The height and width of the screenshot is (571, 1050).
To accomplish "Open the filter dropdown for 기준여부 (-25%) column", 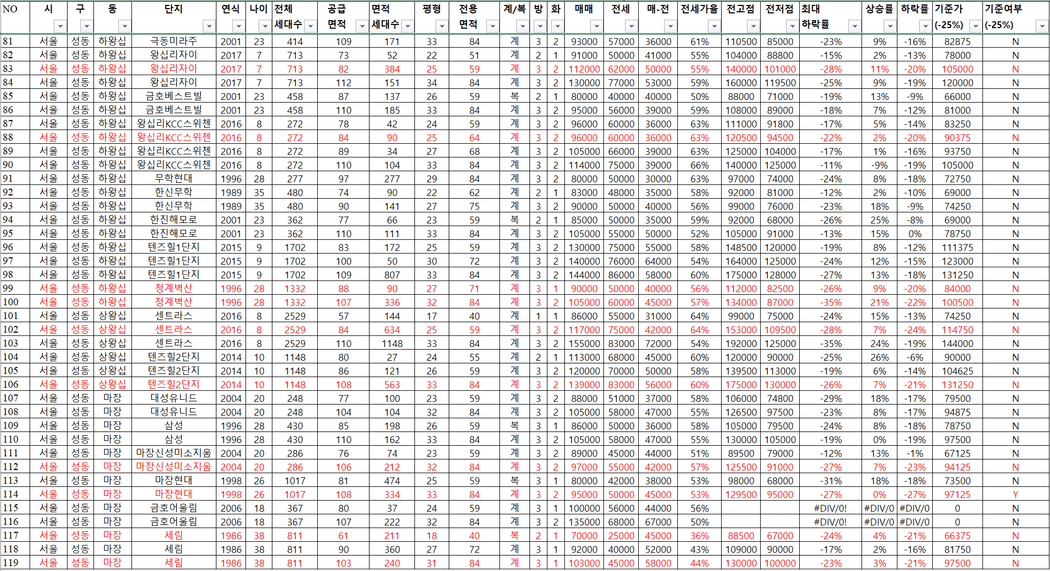I will pyautogui.click(x=1041, y=26).
